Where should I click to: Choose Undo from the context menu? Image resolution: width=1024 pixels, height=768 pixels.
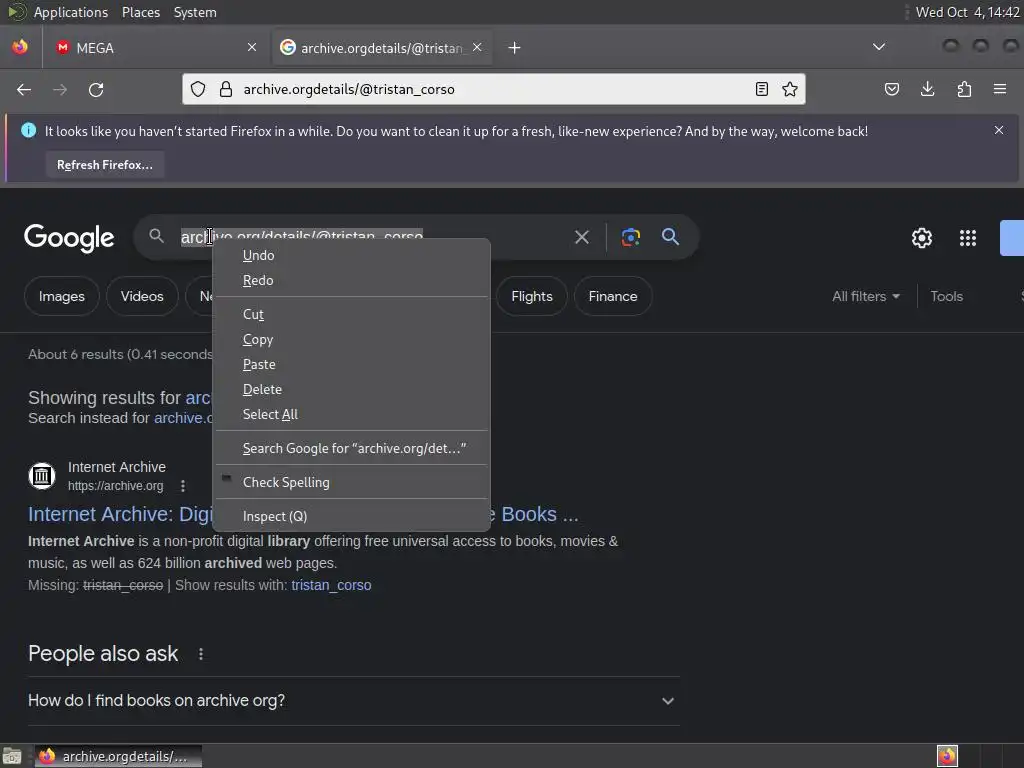(351, 255)
